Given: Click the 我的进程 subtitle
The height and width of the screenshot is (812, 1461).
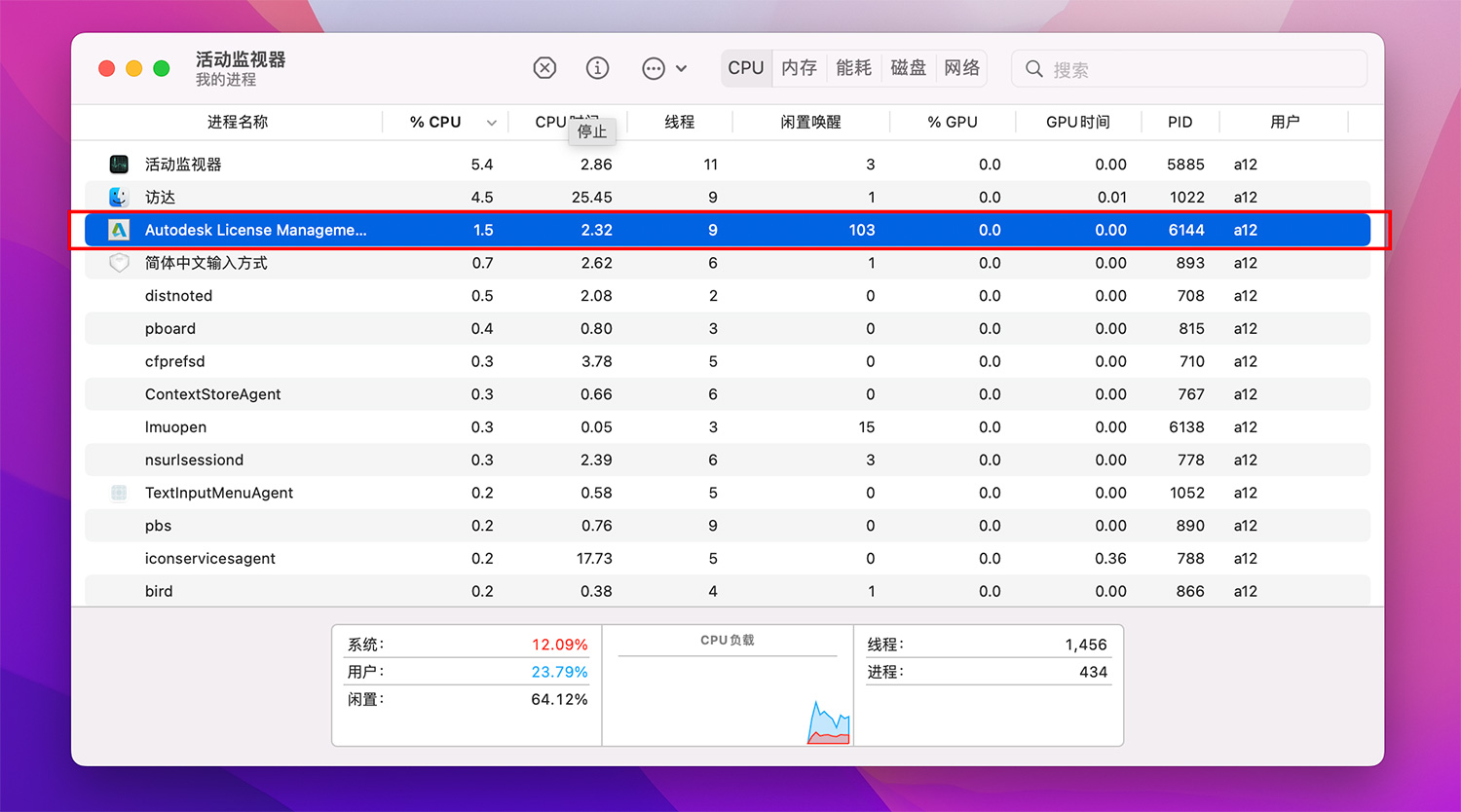Looking at the screenshot, I should click(x=226, y=80).
